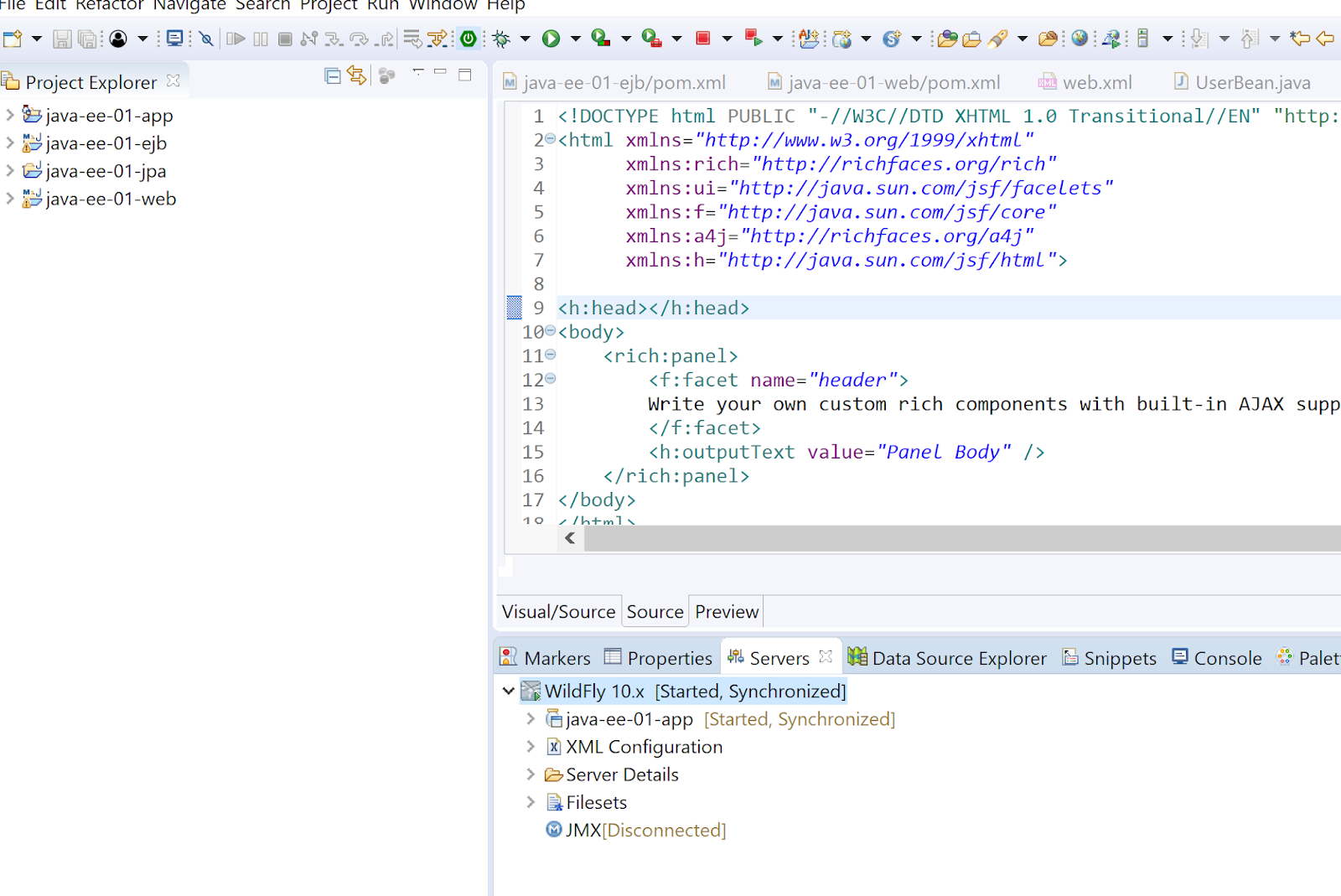The width and height of the screenshot is (1341, 896).
Task: Collapse the WildFly 10.x server node
Action: click(508, 691)
